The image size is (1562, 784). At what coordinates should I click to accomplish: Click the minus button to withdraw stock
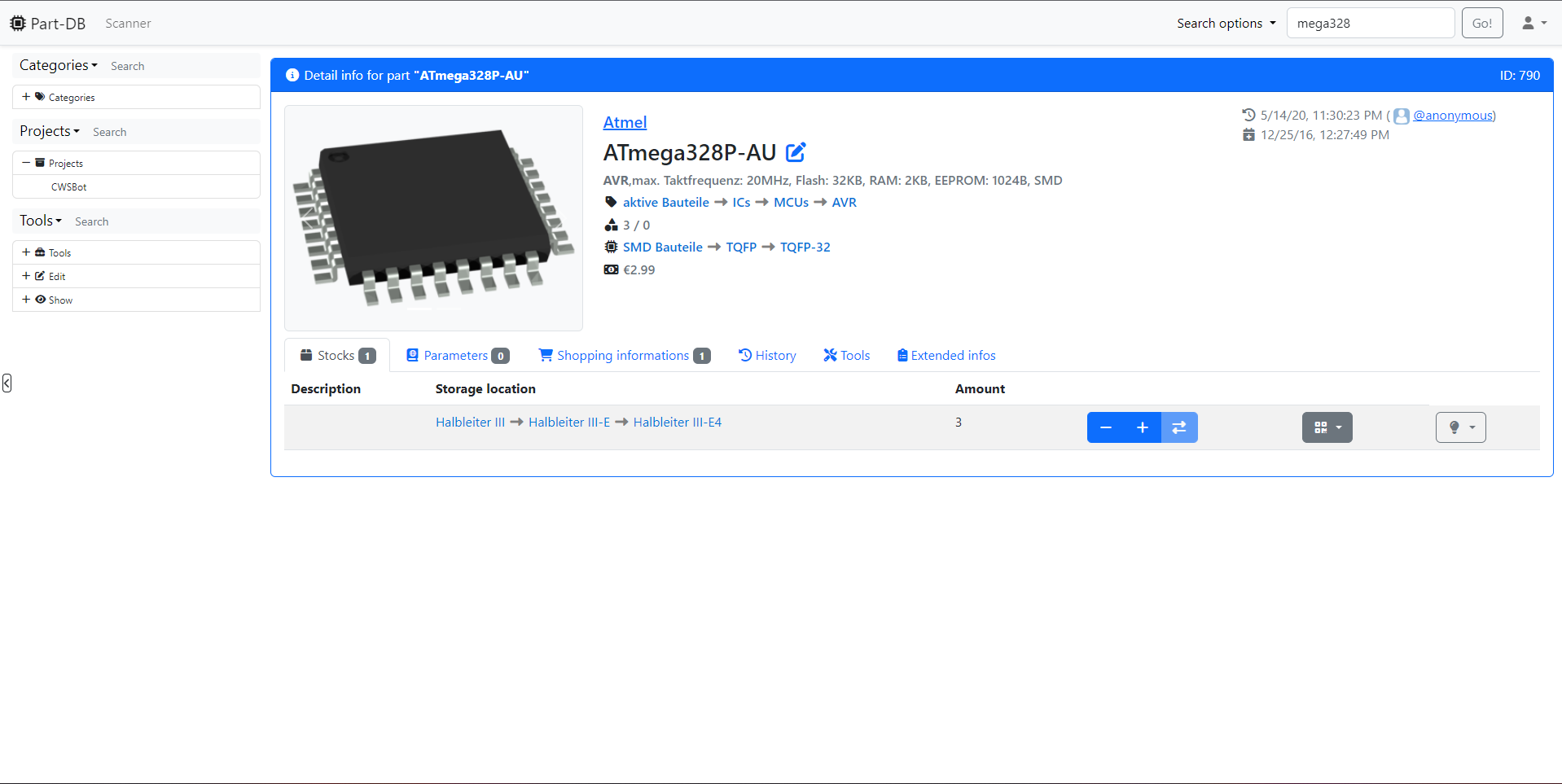1105,427
